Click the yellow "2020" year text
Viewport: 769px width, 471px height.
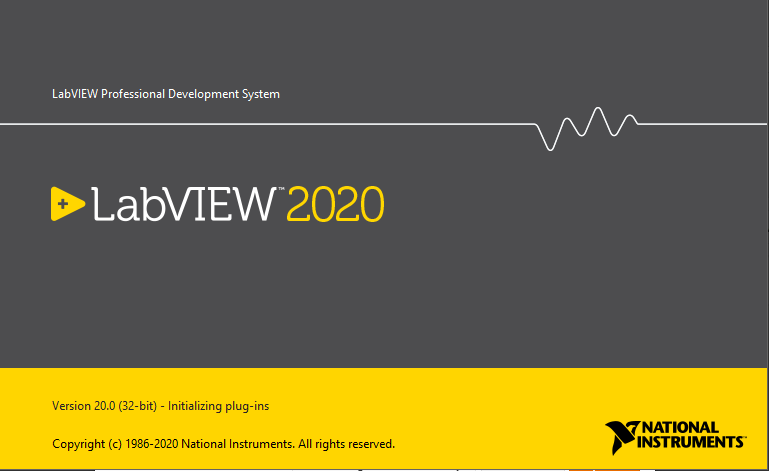pos(335,204)
